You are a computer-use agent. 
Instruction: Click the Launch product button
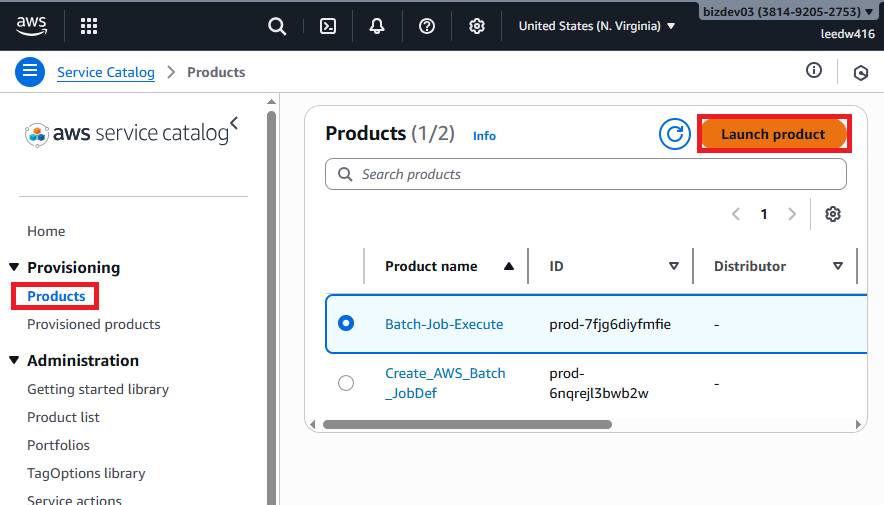[773, 134]
